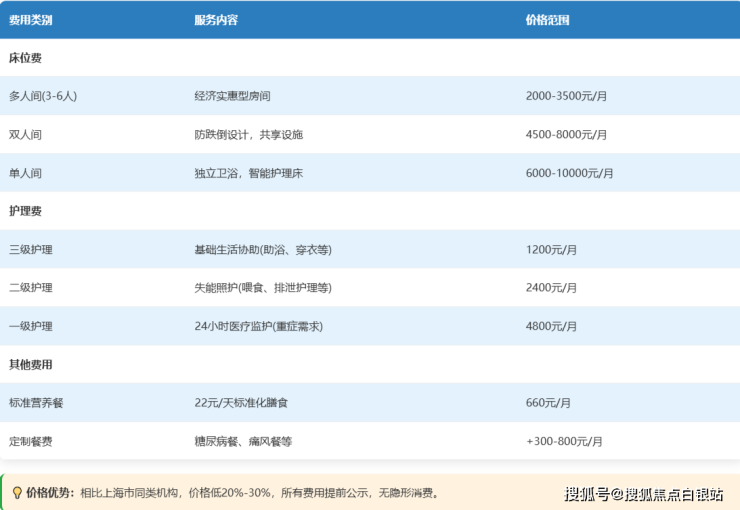Click the 价格范围 column header
This screenshot has height=510, width=740.
click(x=547, y=20)
